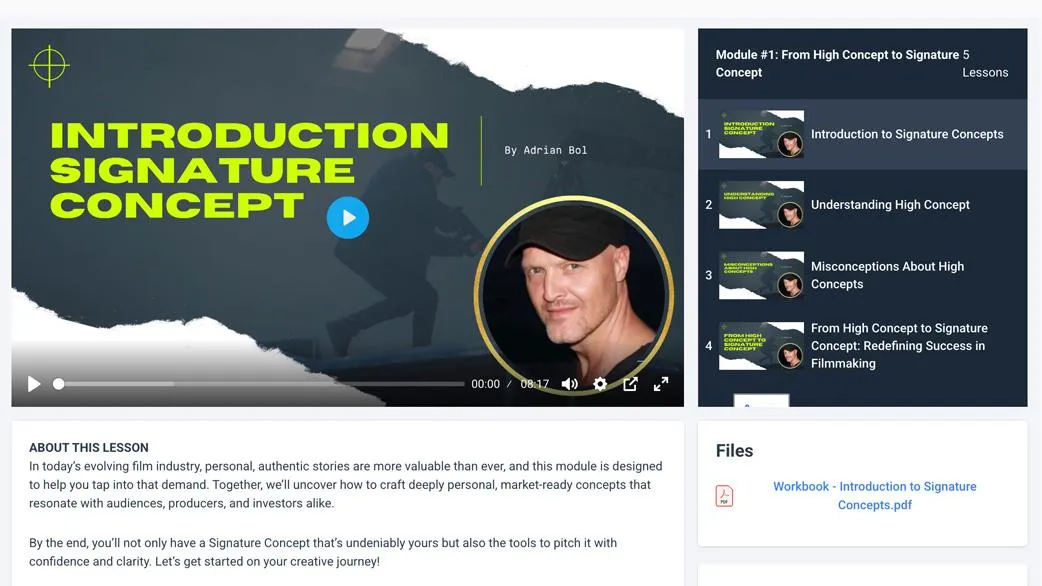Click the PDF file icon under Files
Viewport: 1042px width, 586px height.
724,496
